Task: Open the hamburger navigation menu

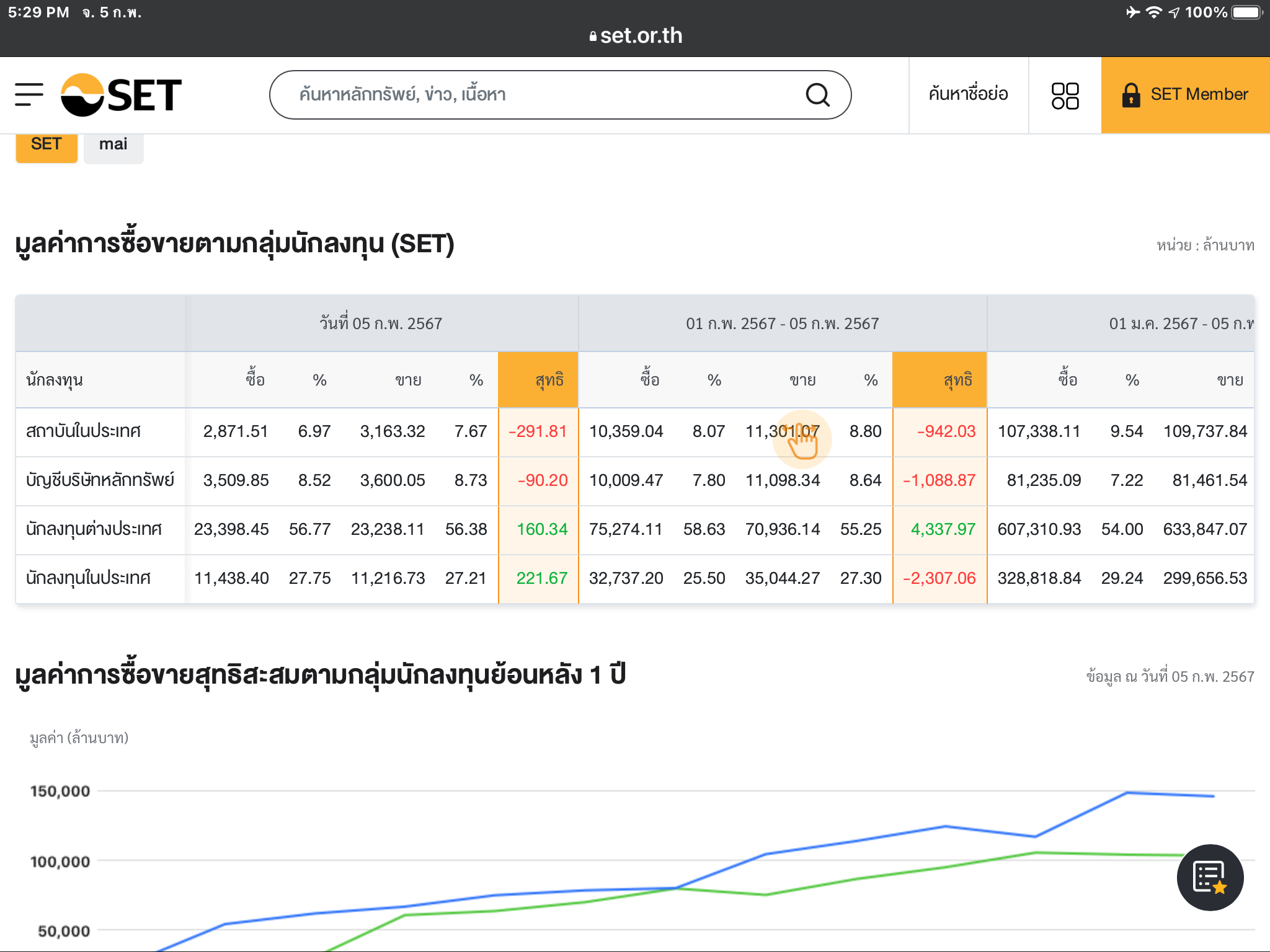Action: click(29, 95)
